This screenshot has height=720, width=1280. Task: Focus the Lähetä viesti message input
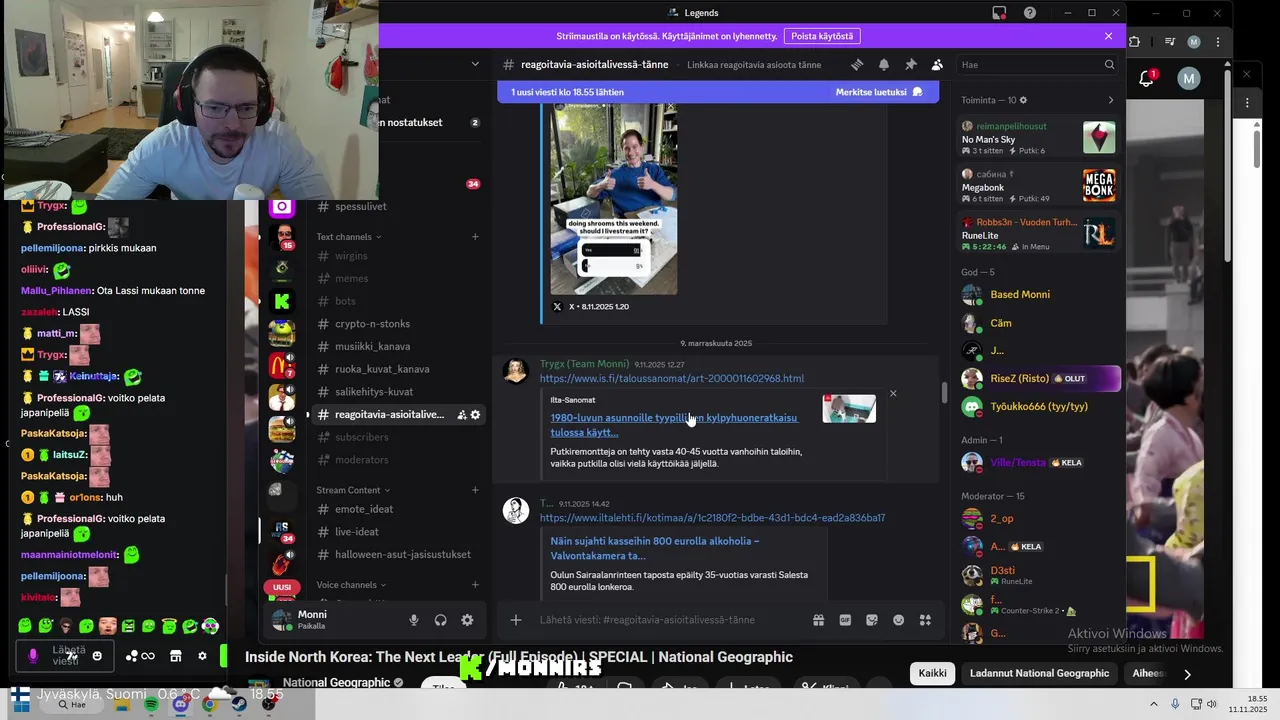[670, 620]
